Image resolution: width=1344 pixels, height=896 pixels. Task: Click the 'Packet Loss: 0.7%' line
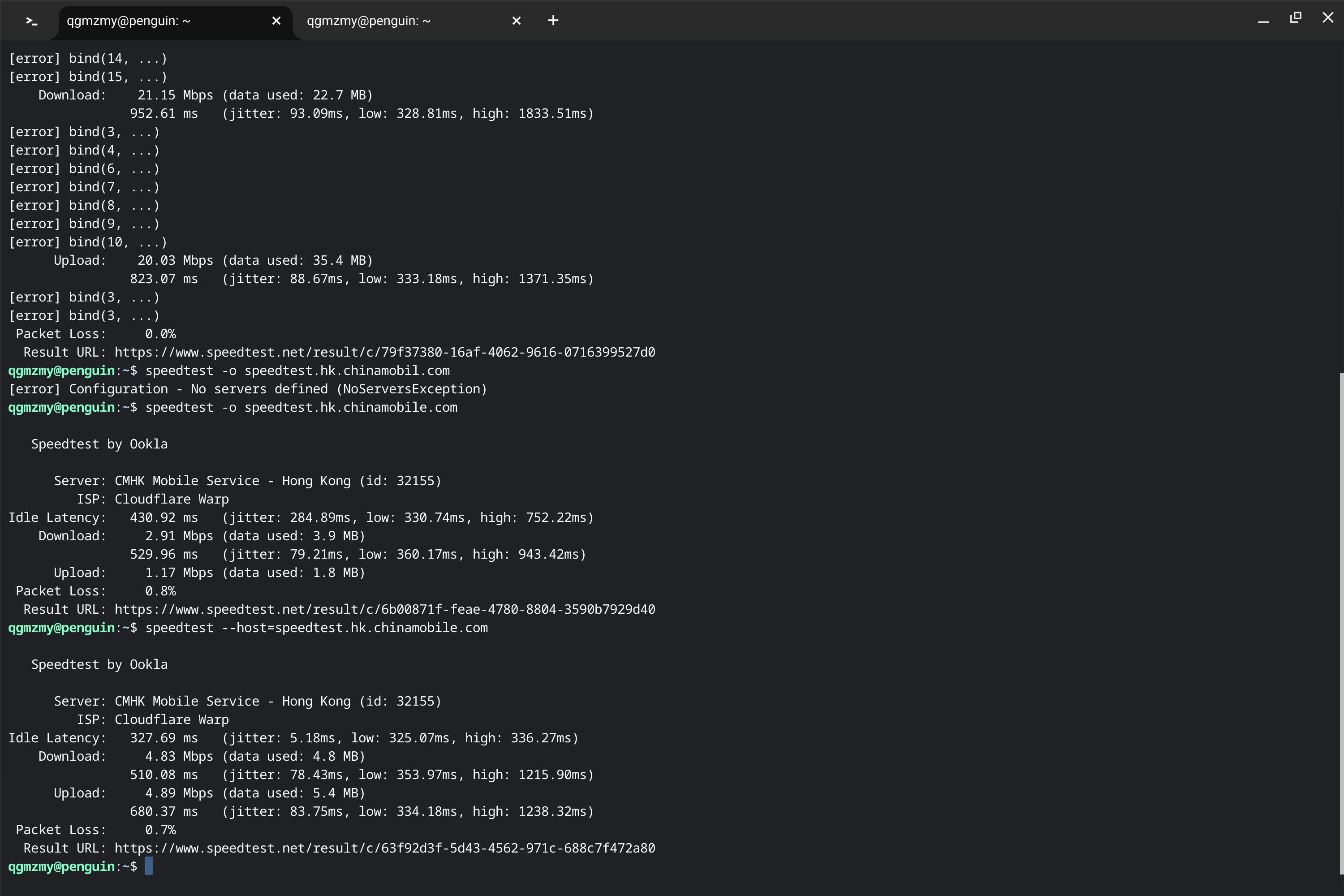click(x=95, y=830)
